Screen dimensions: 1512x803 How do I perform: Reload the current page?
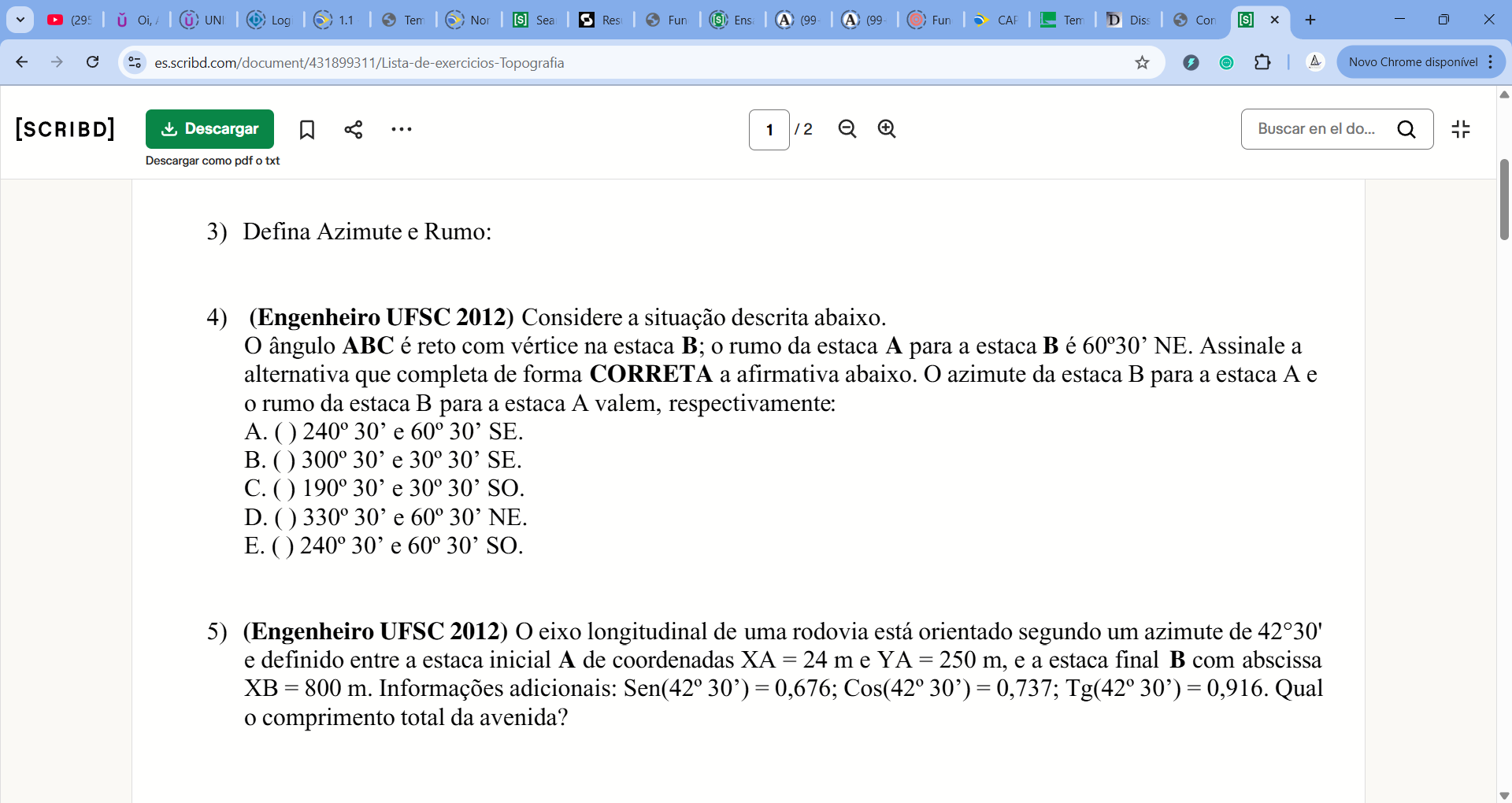pyautogui.click(x=93, y=62)
